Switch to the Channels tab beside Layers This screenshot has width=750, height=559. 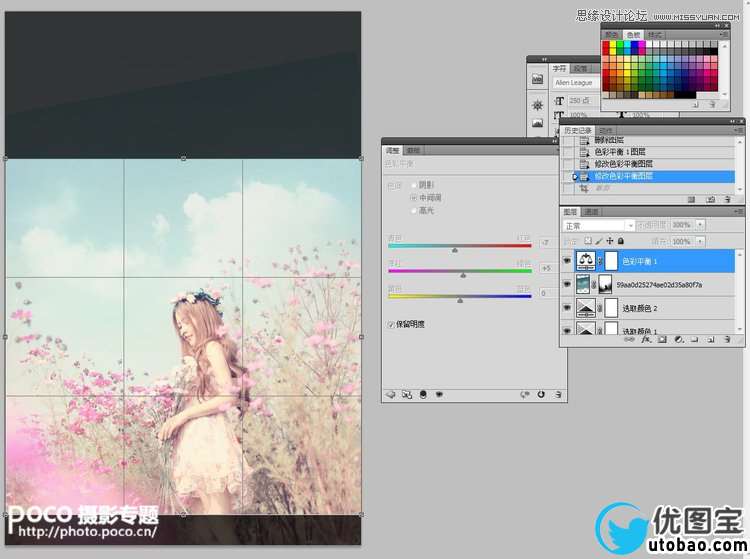(x=592, y=211)
